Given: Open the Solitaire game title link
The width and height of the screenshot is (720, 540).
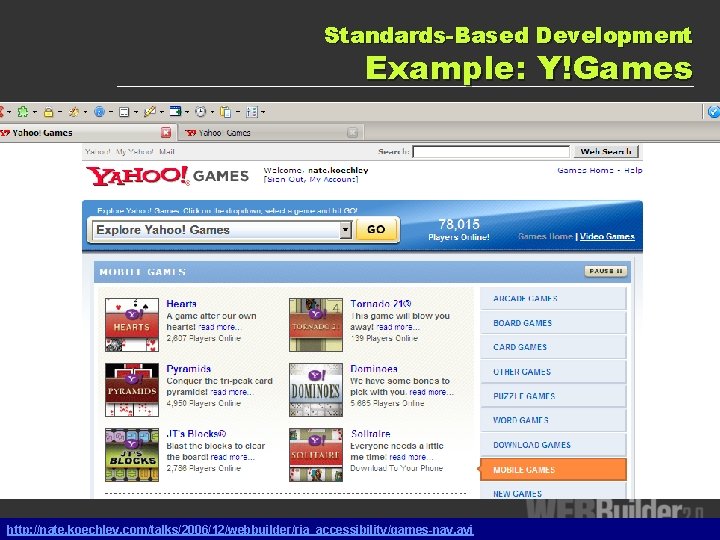Looking at the screenshot, I should (371, 434).
